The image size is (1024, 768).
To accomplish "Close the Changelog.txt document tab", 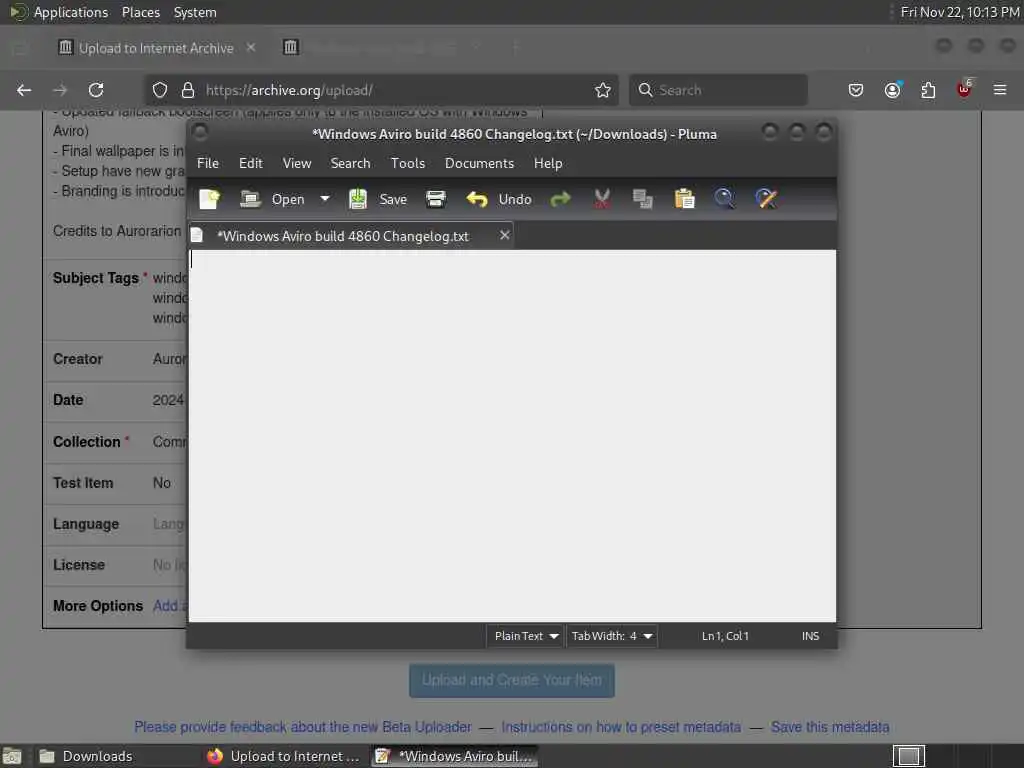I will 504,235.
